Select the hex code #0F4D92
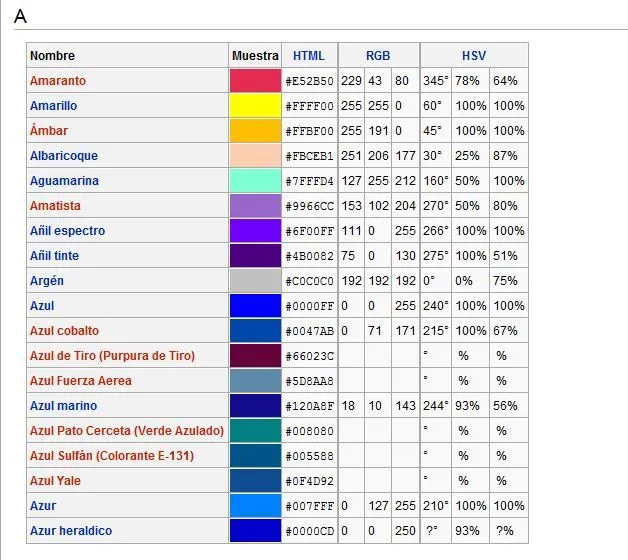The image size is (628, 560). coord(309,481)
